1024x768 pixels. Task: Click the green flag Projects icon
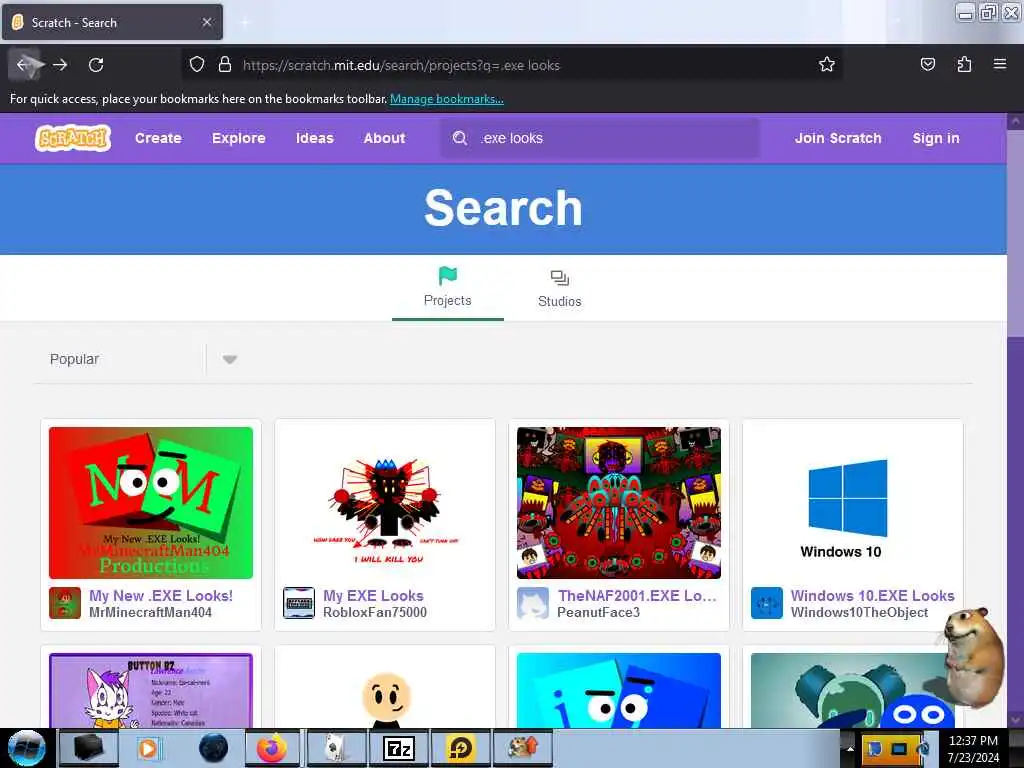(x=448, y=276)
